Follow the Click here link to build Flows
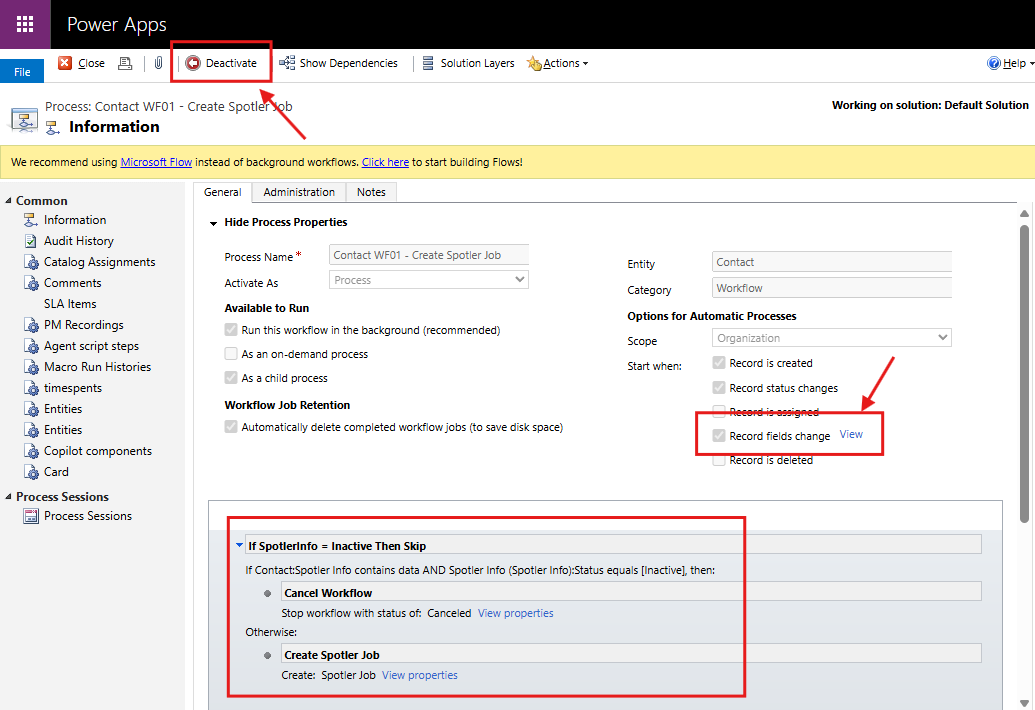 tap(385, 162)
